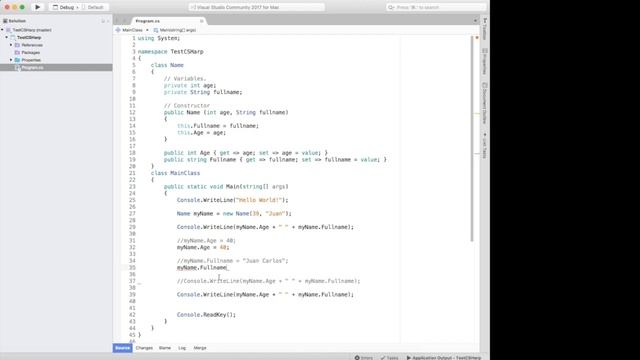Open the Errors pad in the status bar
The image size is (640, 360).
pos(364,358)
